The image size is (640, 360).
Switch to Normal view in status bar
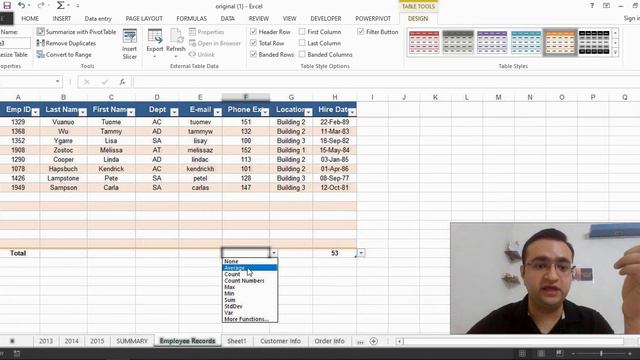(522, 353)
